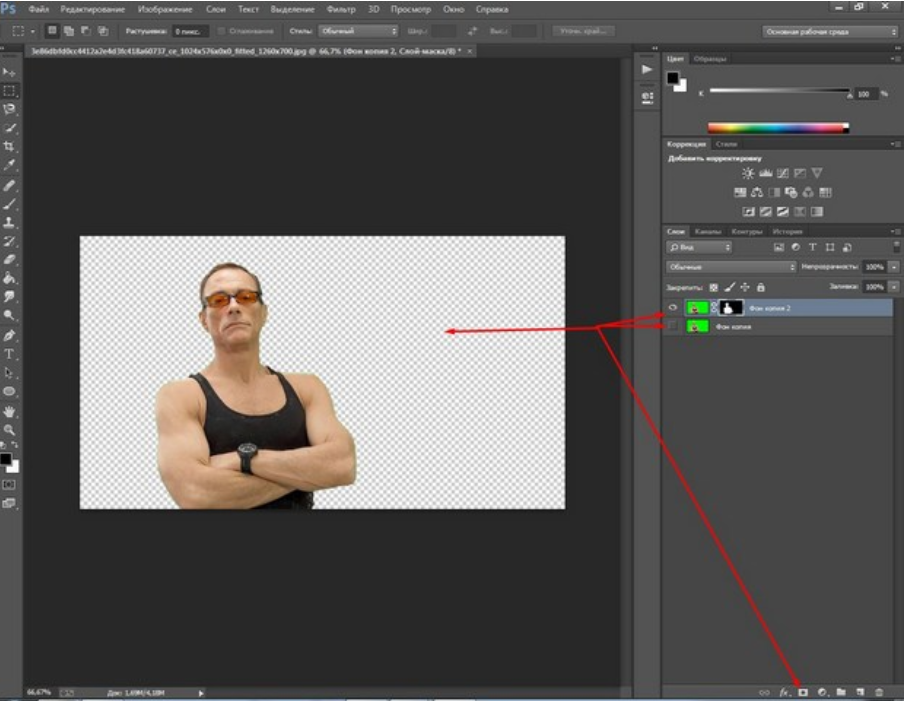
Task: Toggle the Сглаживание checkbox
Action: (222, 31)
